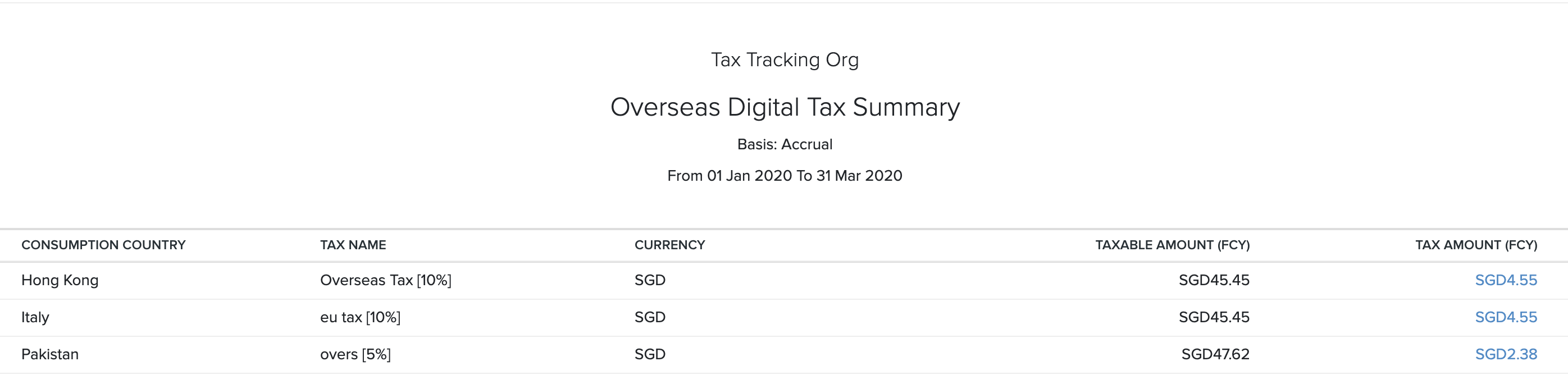This screenshot has width=1568, height=375.
Task: Select the Pakistan country cell
Action: (x=50, y=354)
